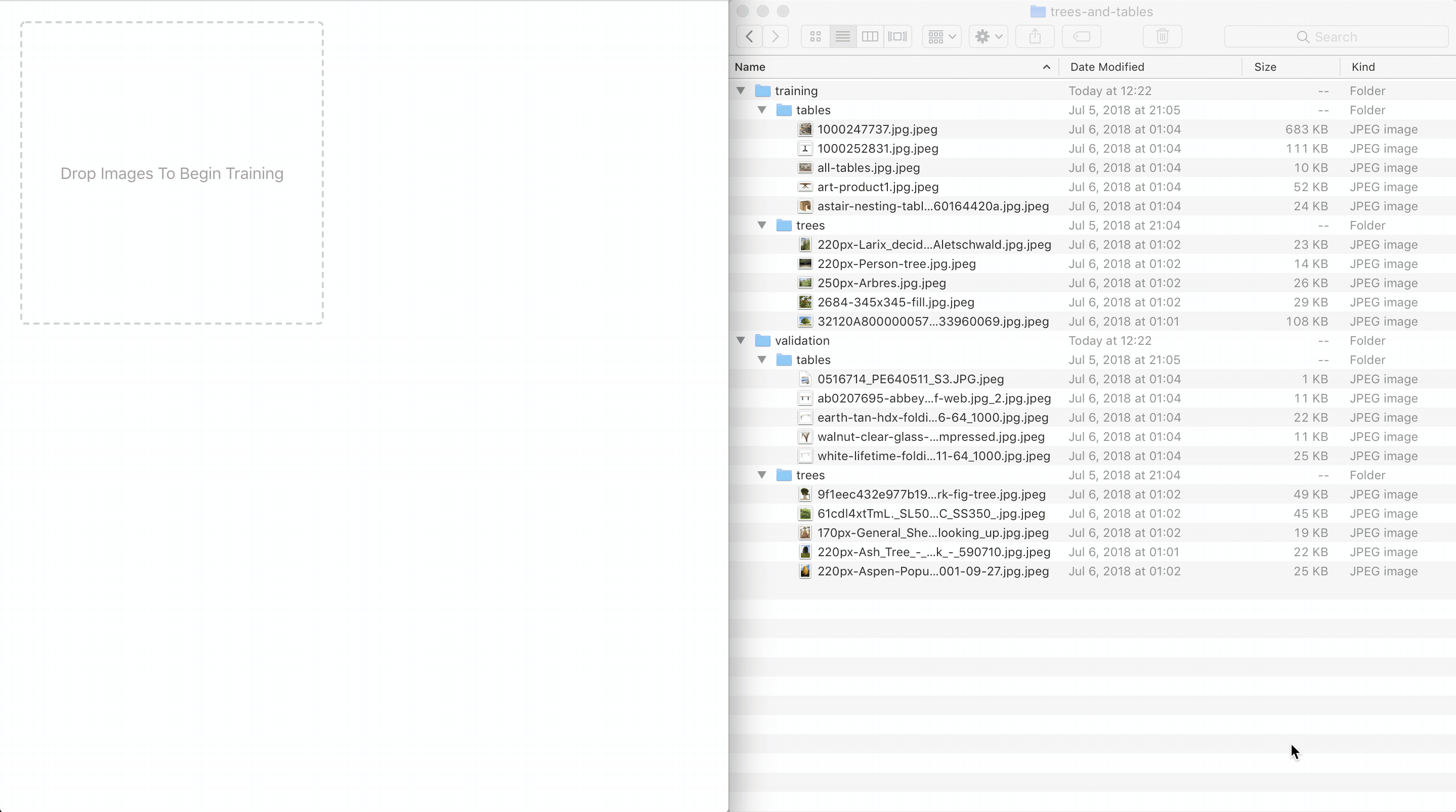Switch Finder to column view
1456x812 pixels.
pos(870,37)
